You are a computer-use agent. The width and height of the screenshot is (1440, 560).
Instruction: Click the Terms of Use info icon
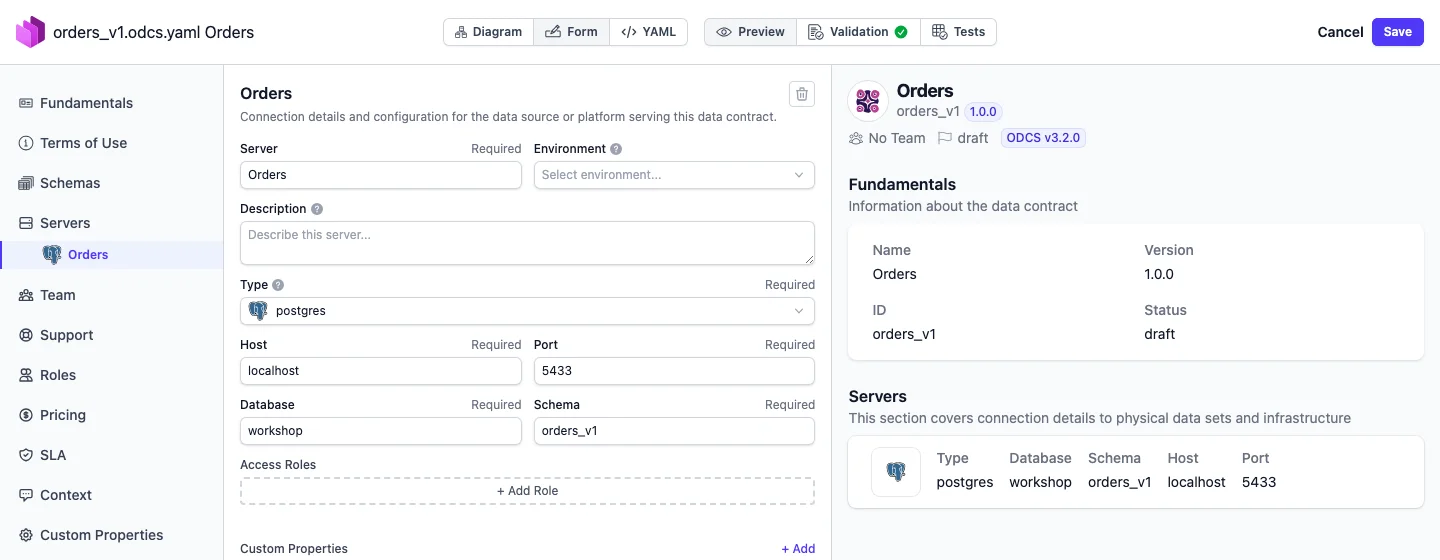click(26, 143)
